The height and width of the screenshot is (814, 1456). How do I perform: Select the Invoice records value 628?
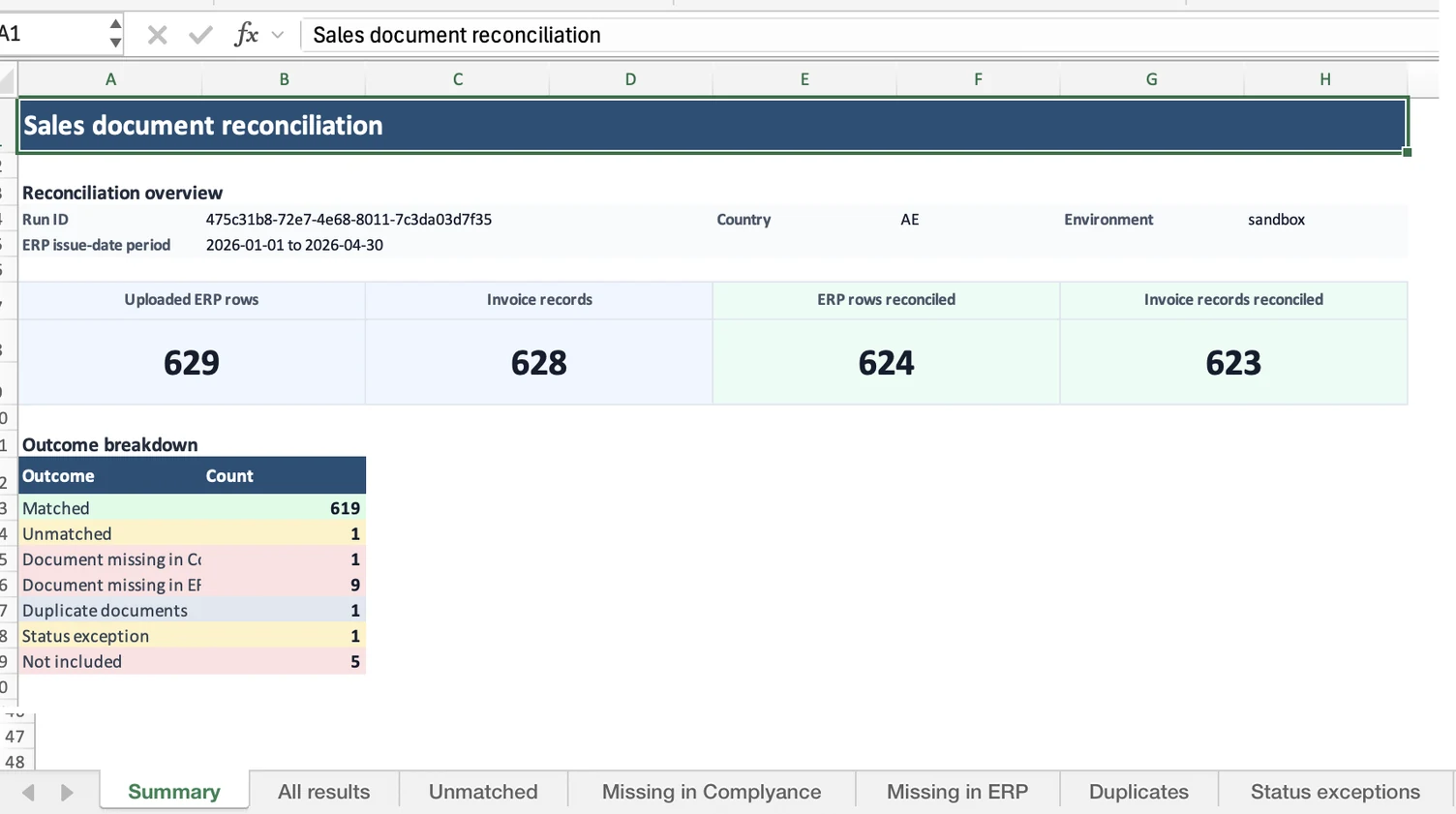[539, 363]
